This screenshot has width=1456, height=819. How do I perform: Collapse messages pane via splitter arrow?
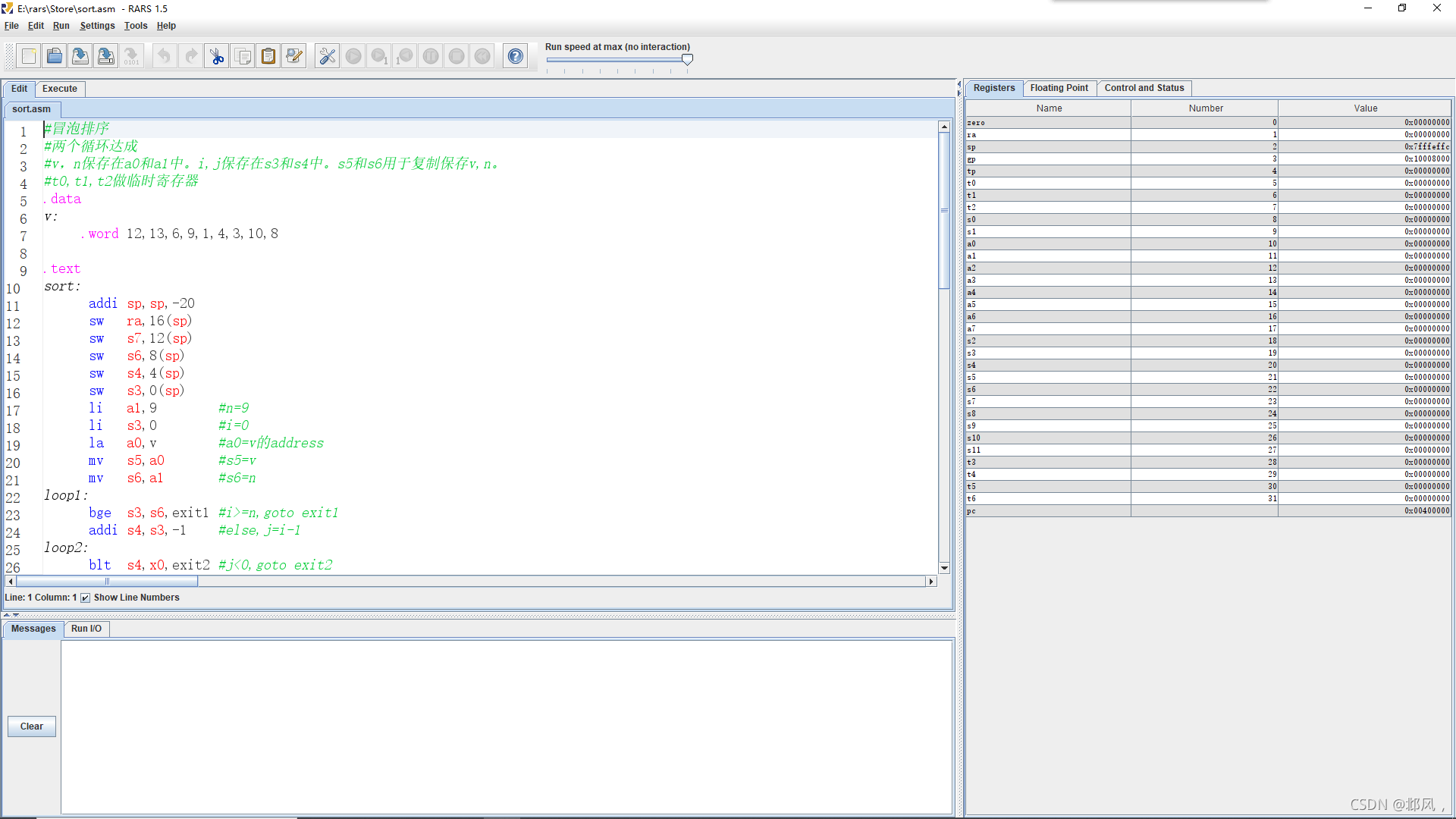tap(16, 615)
